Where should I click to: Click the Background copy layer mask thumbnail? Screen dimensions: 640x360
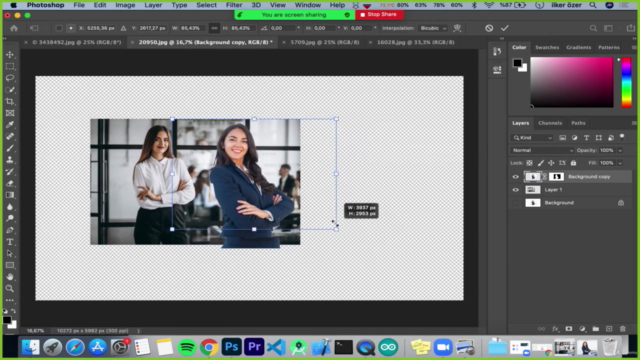point(556,177)
